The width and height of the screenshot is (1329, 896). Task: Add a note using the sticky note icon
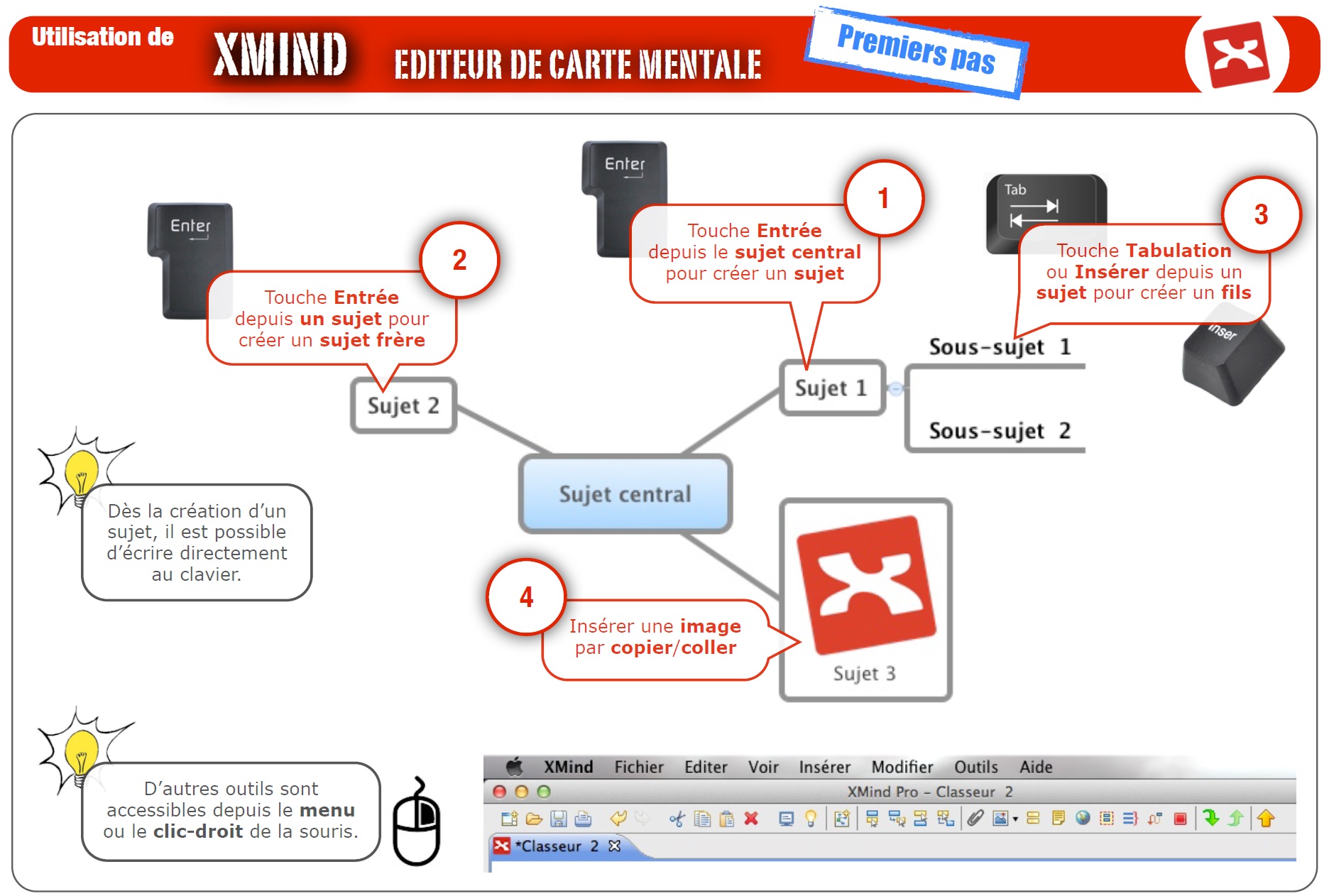[x=1058, y=819]
